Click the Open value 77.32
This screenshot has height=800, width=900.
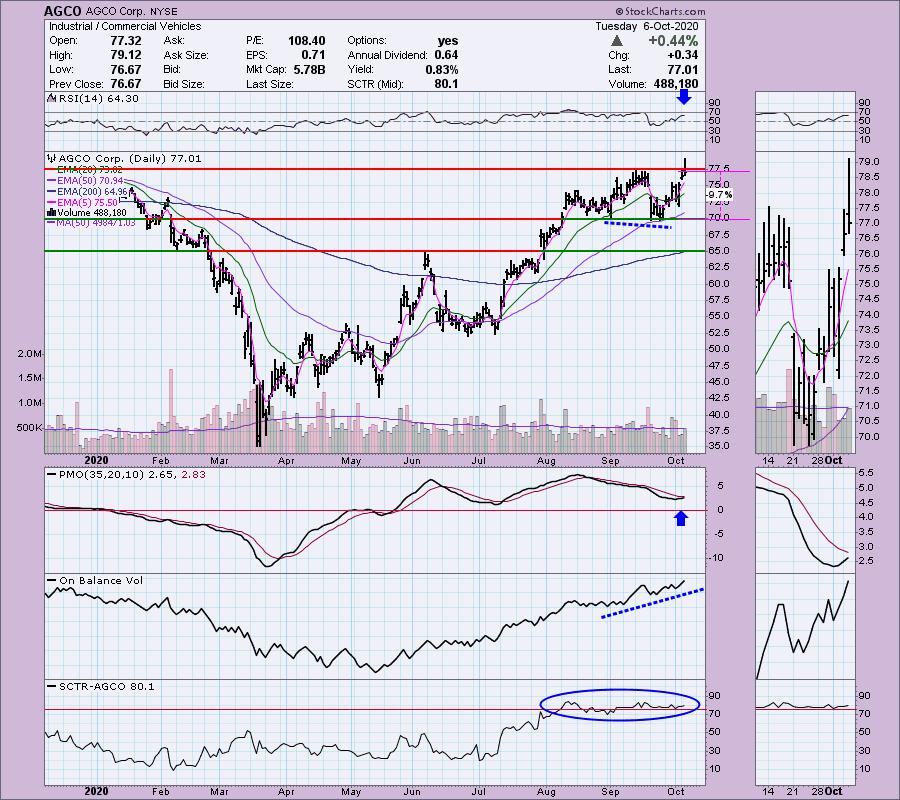click(125, 41)
